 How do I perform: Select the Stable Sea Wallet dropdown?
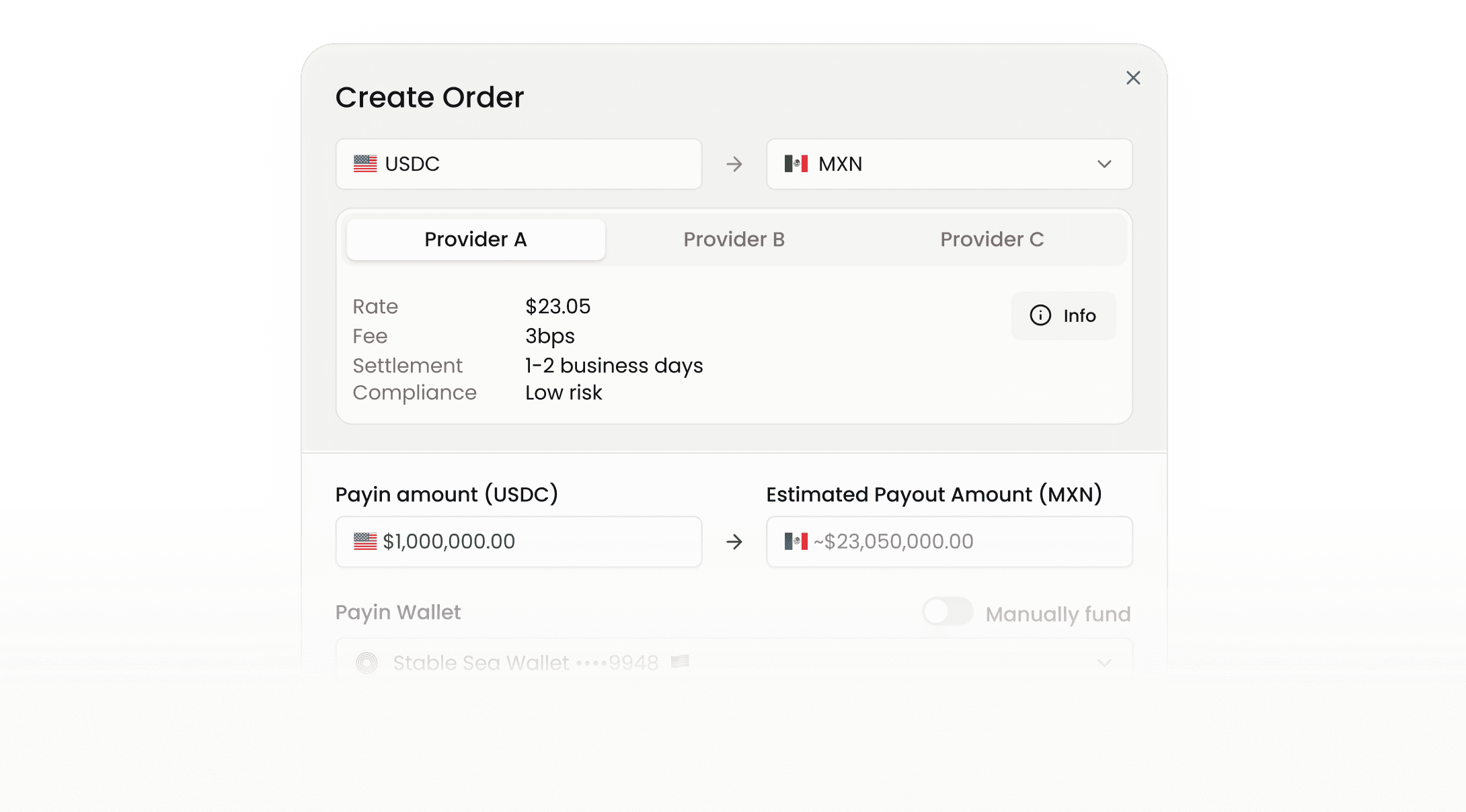pos(733,663)
